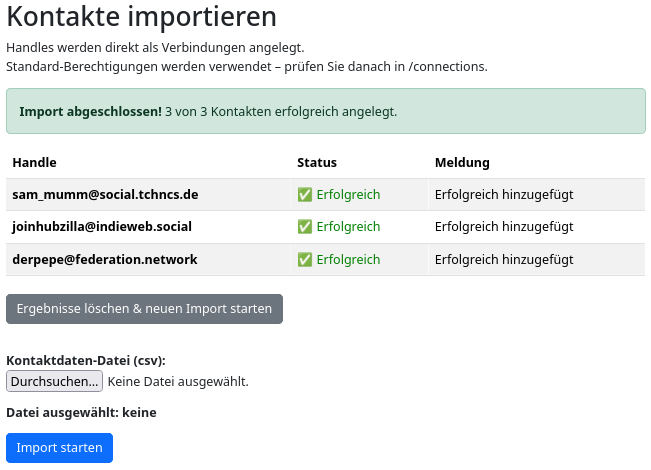Select the handle joinhubzilla@indieweb.social
The image size is (651, 470).
click(x=102, y=227)
